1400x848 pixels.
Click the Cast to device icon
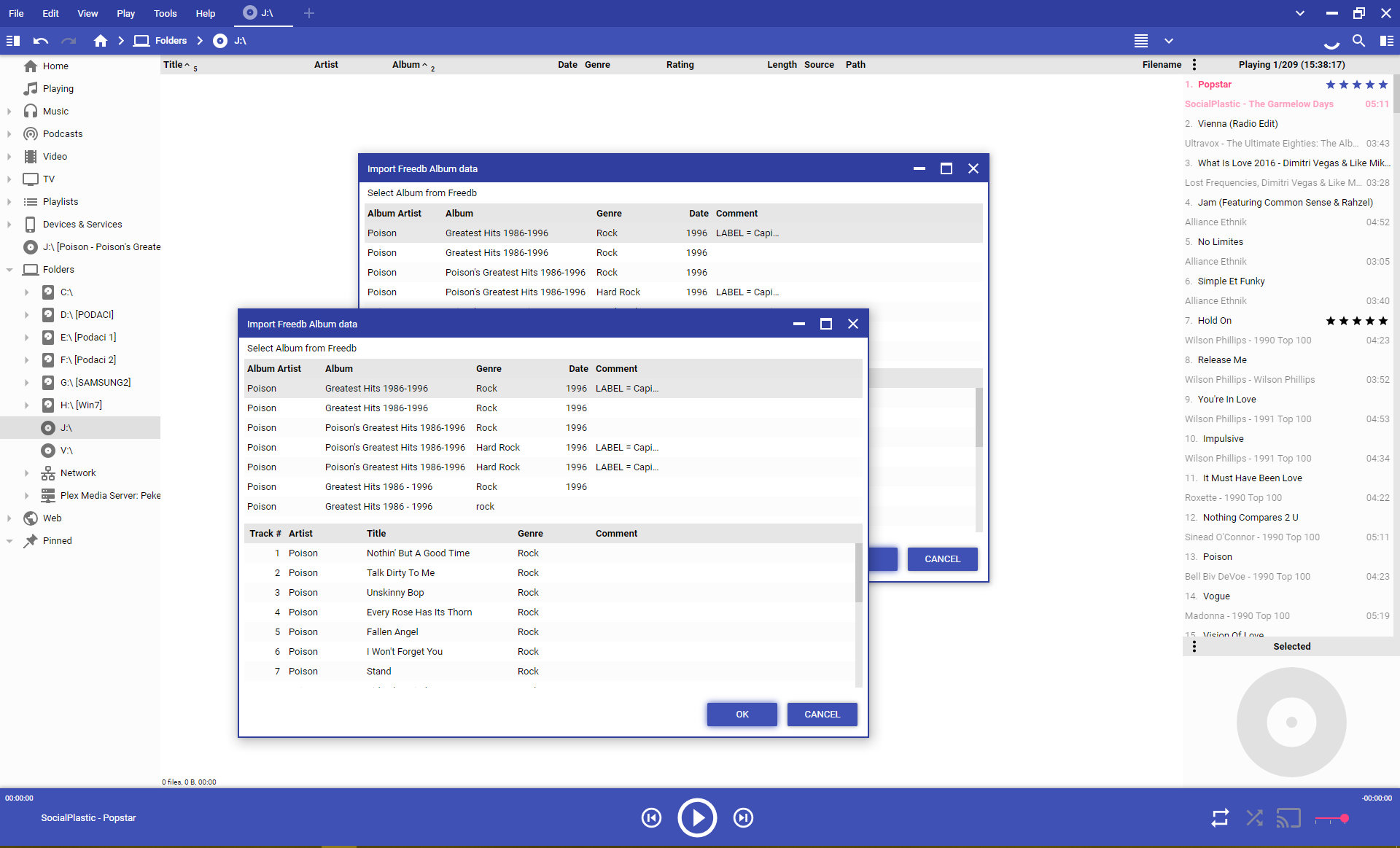point(1288,817)
